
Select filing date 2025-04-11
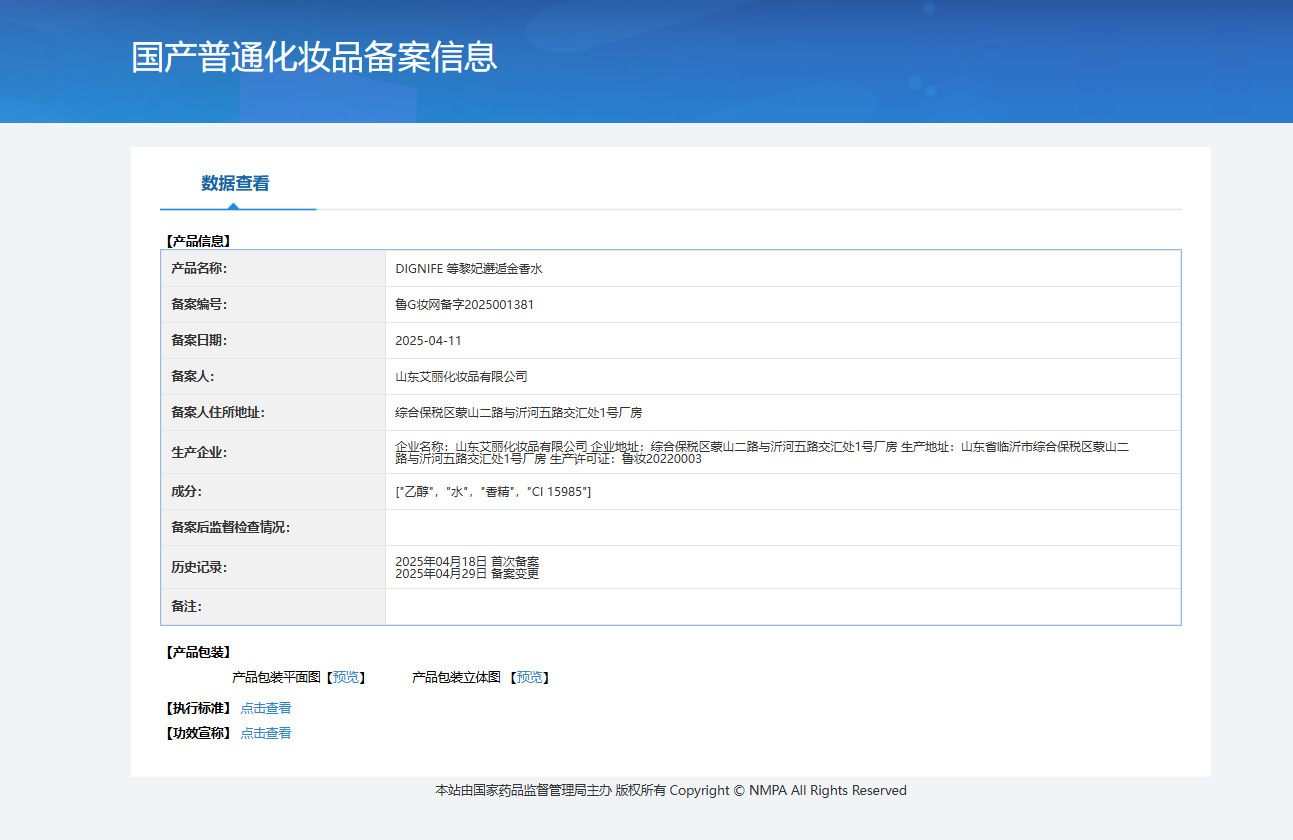click(x=428, y=341)
